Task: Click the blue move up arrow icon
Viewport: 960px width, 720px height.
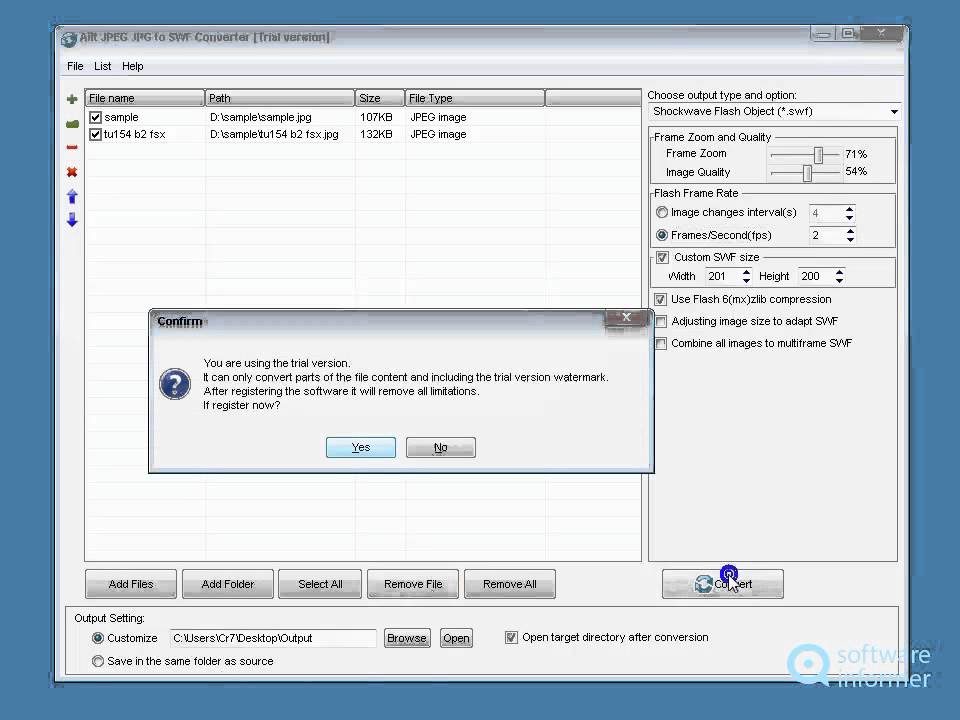Action: pyautogui.click(x=72, y=197)
